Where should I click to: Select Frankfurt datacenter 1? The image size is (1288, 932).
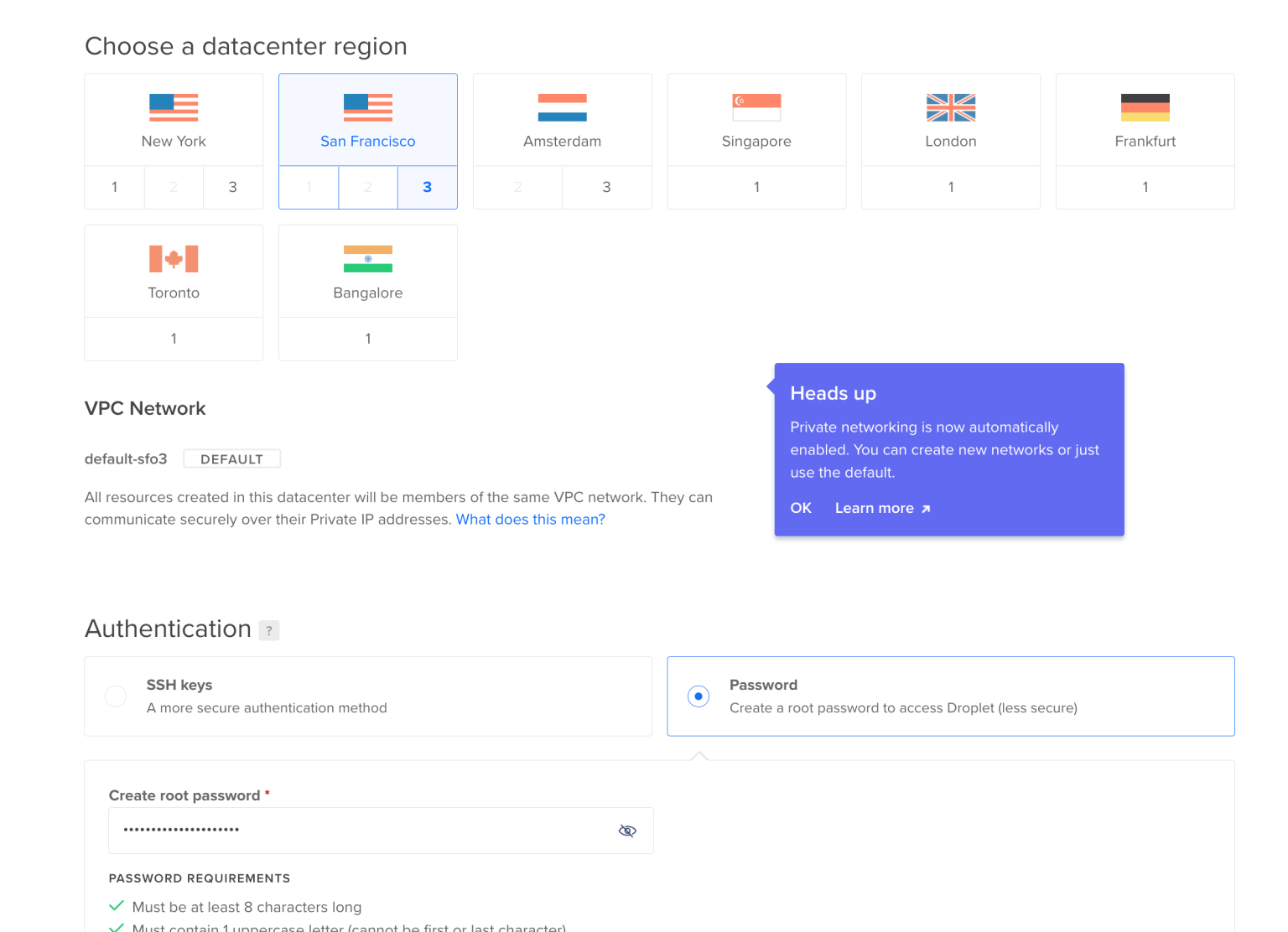(1145, 187)
